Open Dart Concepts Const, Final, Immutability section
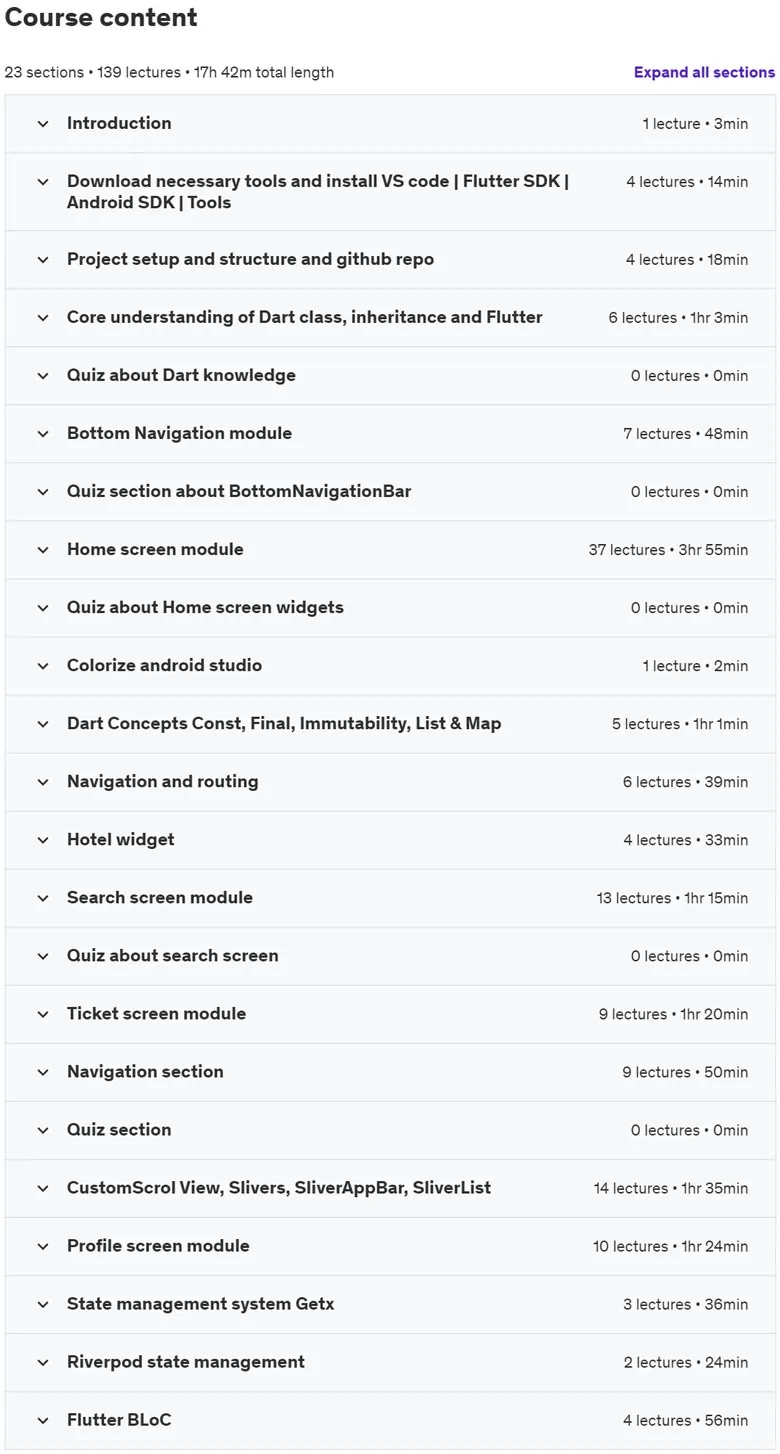Viewport: 780px width, 1454px height. tap(390, 724)
